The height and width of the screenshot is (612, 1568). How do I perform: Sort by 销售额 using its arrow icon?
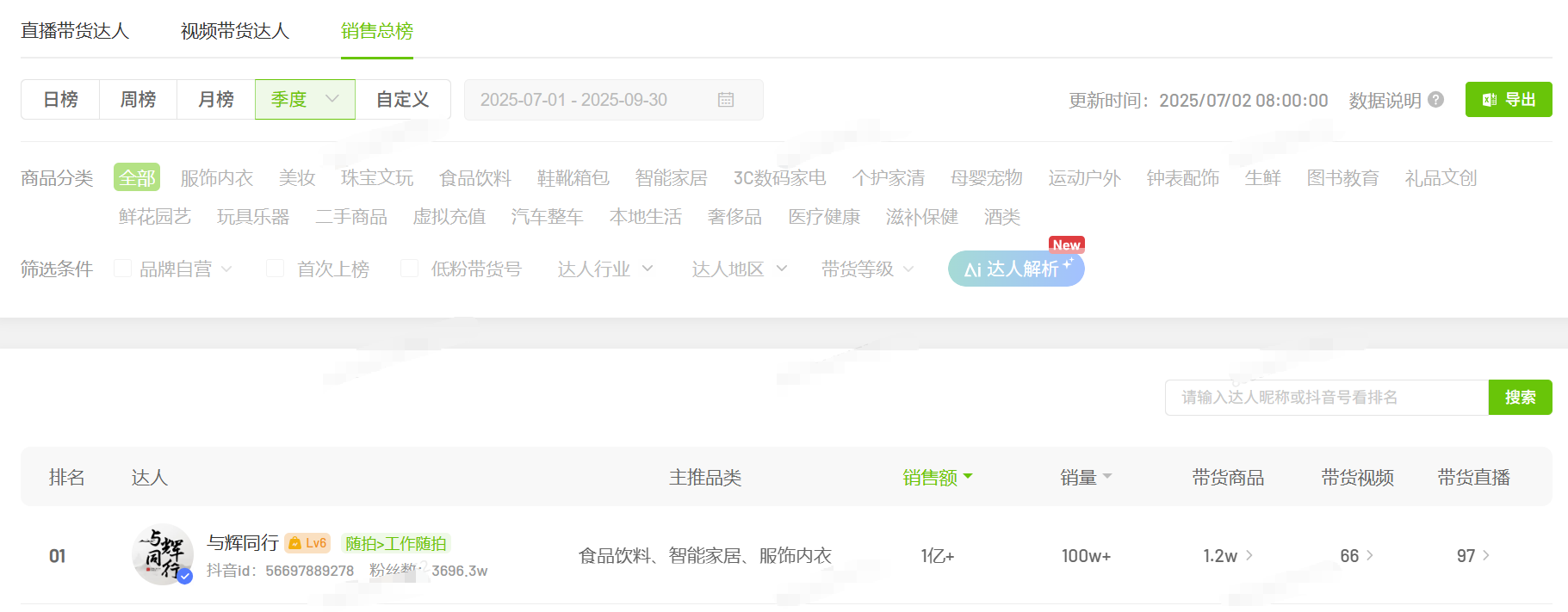point(968,476)
